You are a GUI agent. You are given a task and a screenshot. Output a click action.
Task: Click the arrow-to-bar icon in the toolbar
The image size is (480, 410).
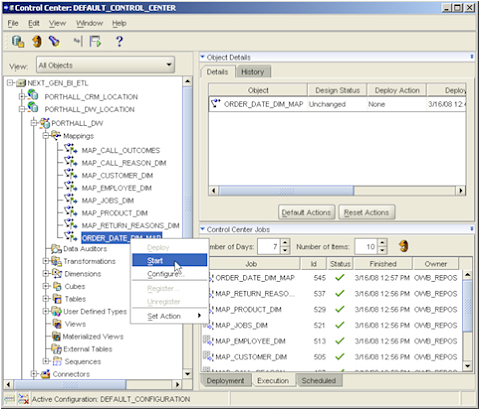[78, 41]
